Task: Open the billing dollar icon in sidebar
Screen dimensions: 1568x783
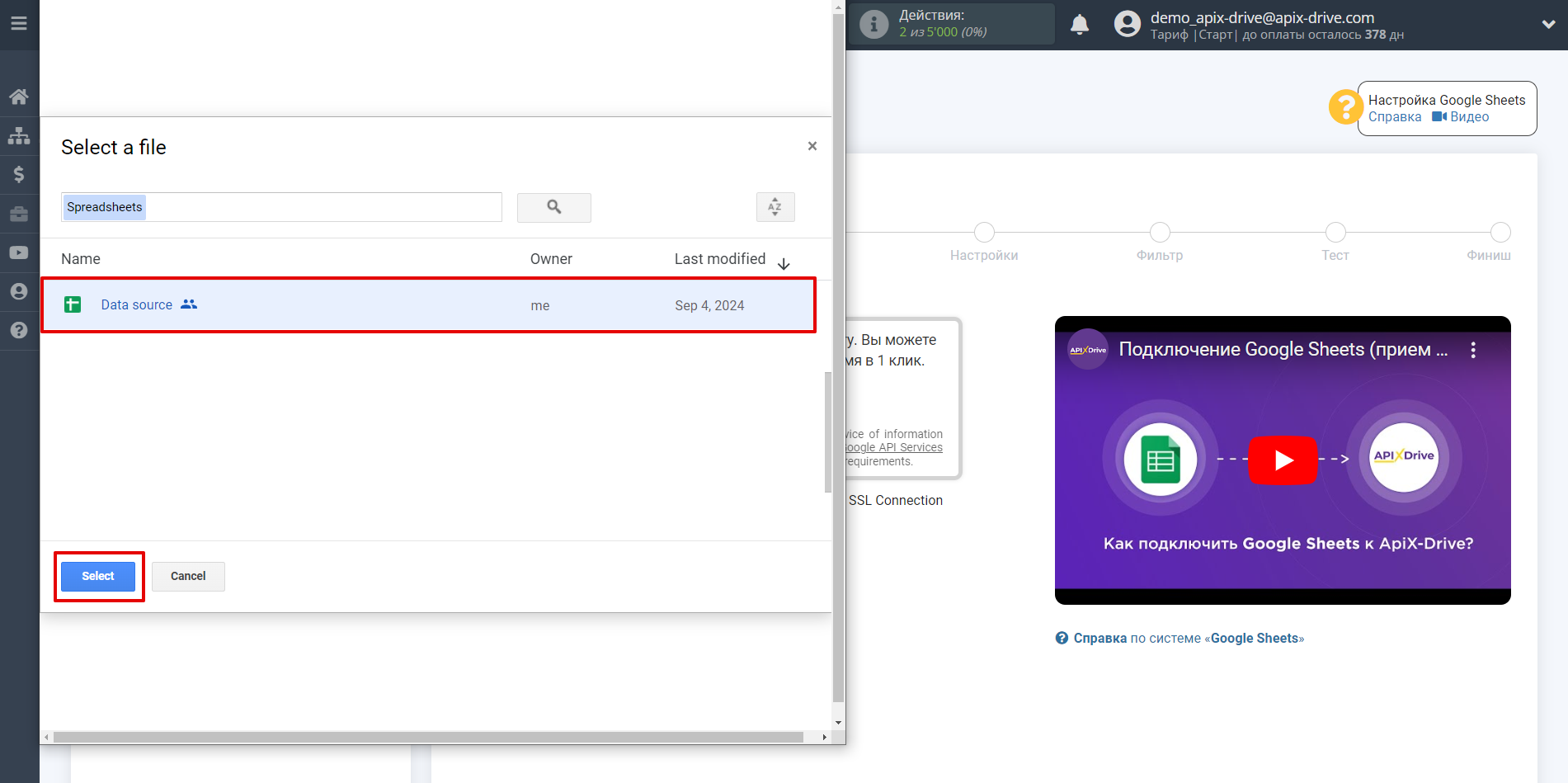Action: (19, 174)
